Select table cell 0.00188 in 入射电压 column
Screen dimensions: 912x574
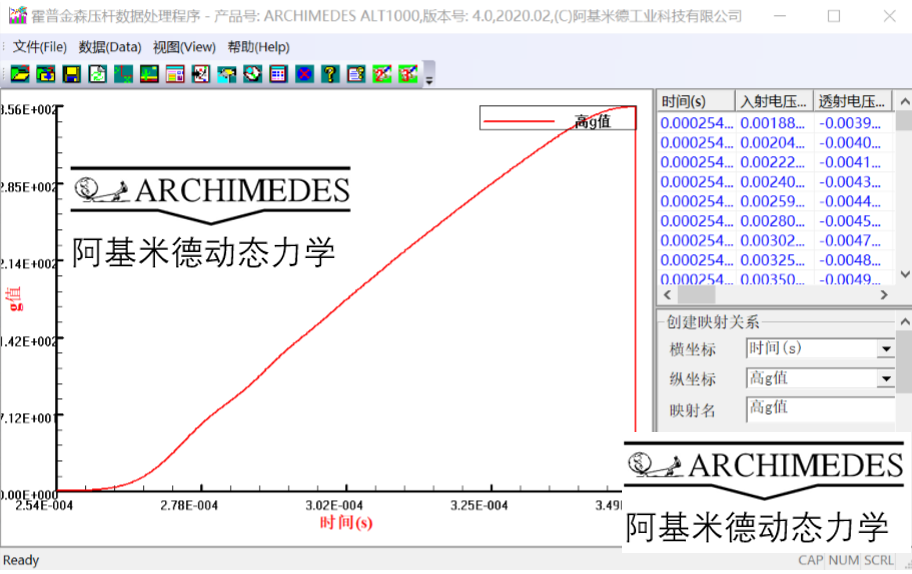[772, 123]
